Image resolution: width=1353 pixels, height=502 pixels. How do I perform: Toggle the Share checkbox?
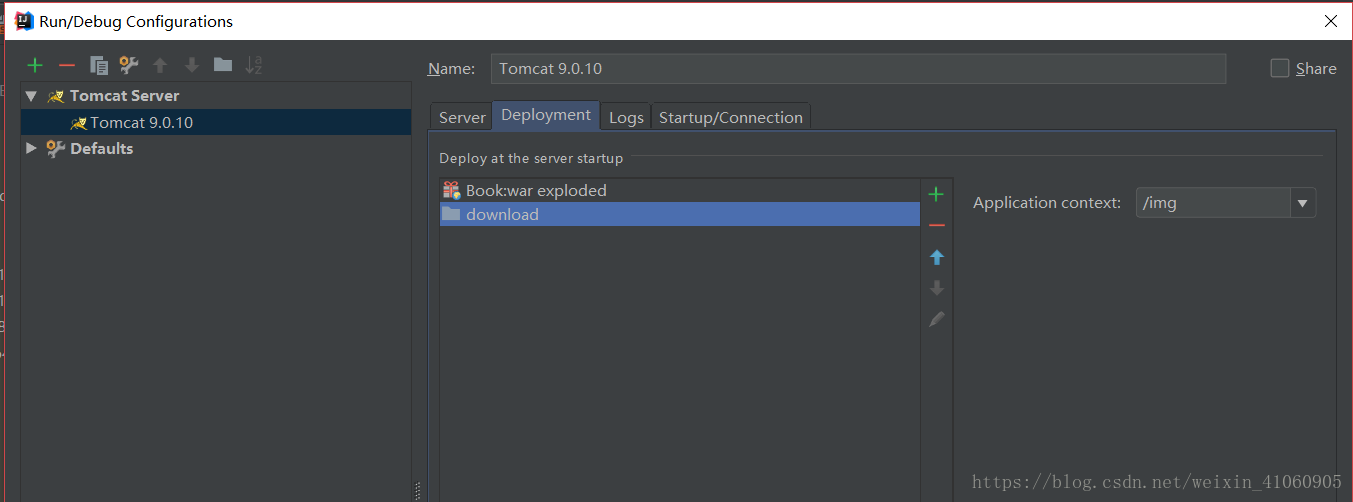(1280, 68)
